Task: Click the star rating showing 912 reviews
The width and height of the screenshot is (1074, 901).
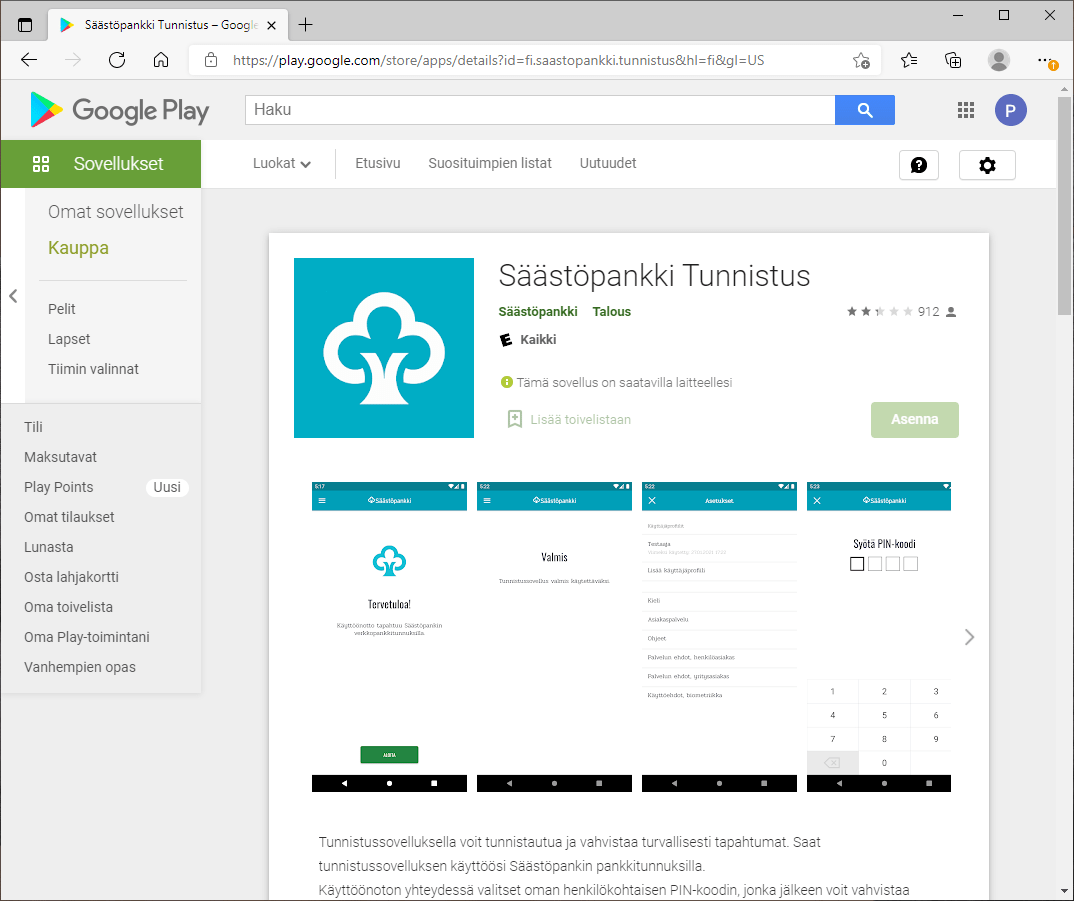Action: (x=901, y=312)
